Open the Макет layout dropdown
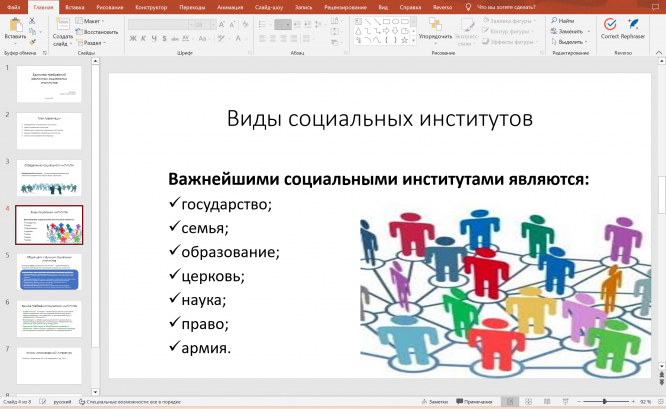The image size is (666, 409). (92, 20)
